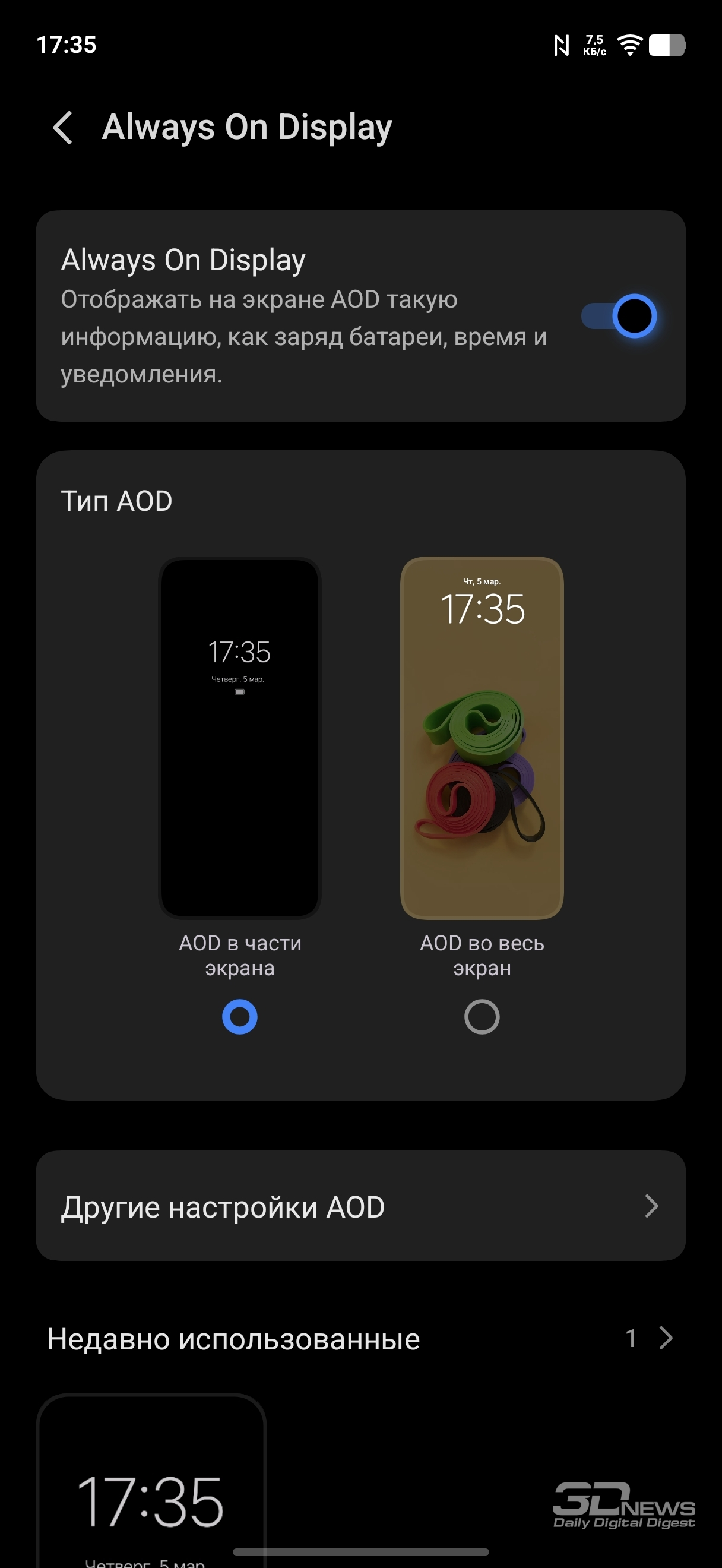The width and height of the screenshot is (722, 1568).
Task: Open Другие настройки AOD menu item
Action: click(360, 1206)
